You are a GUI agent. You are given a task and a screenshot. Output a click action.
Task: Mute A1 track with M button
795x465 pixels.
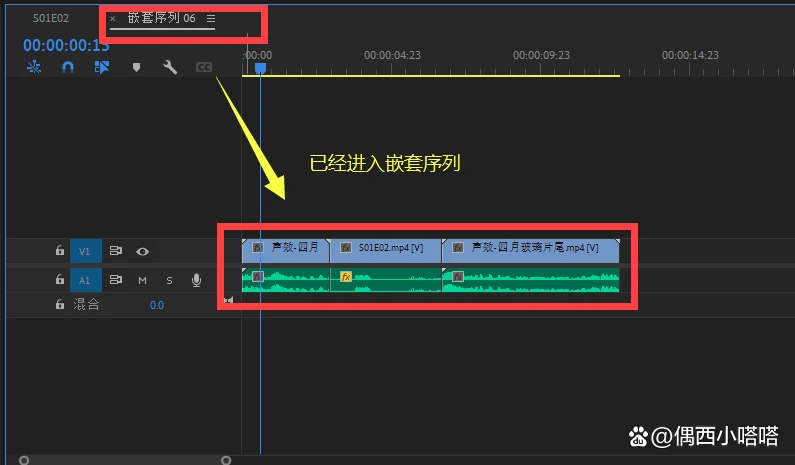click(142, 280)
